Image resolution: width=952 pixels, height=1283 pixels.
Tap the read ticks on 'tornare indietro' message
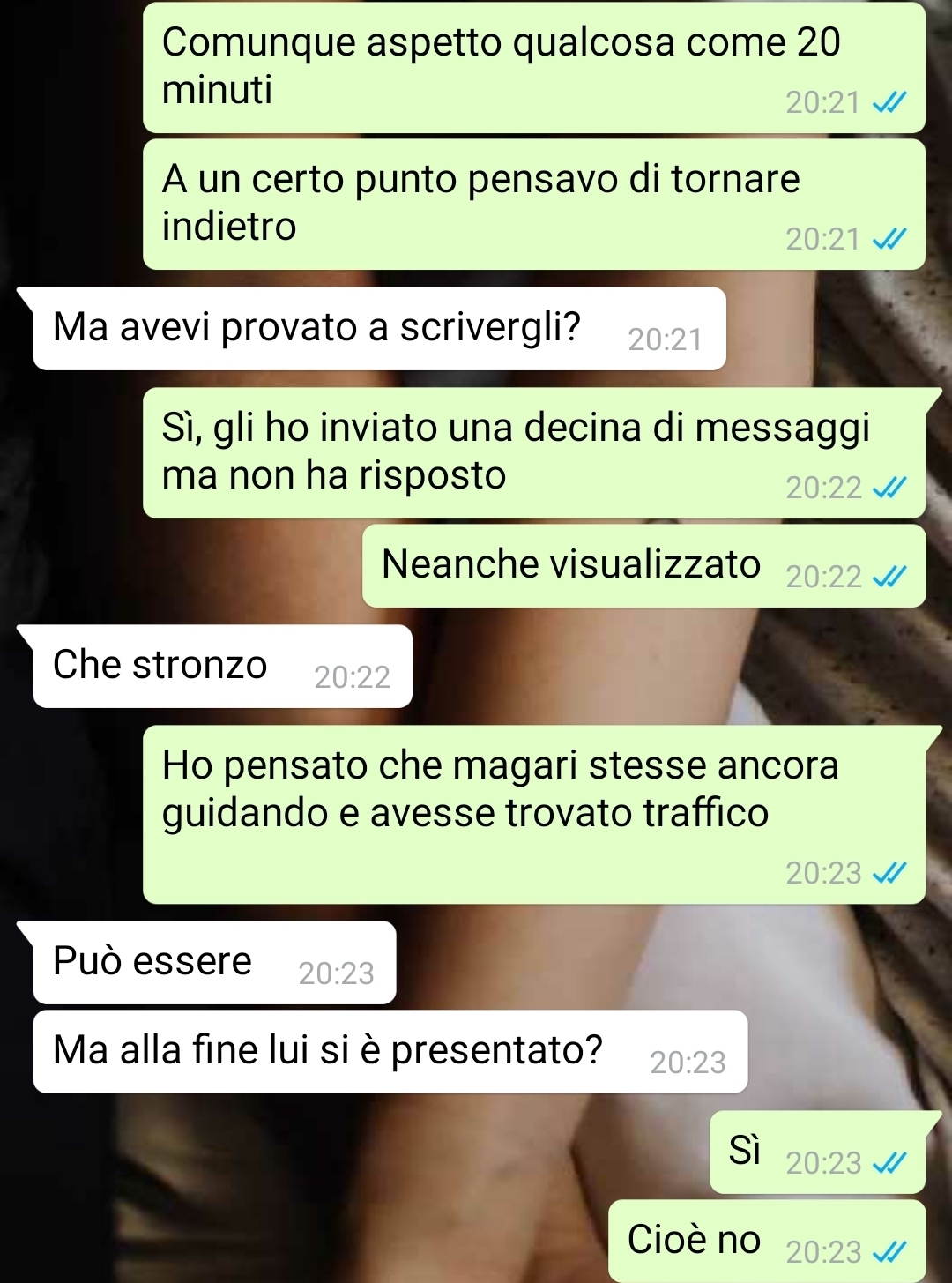coord(889,239)
